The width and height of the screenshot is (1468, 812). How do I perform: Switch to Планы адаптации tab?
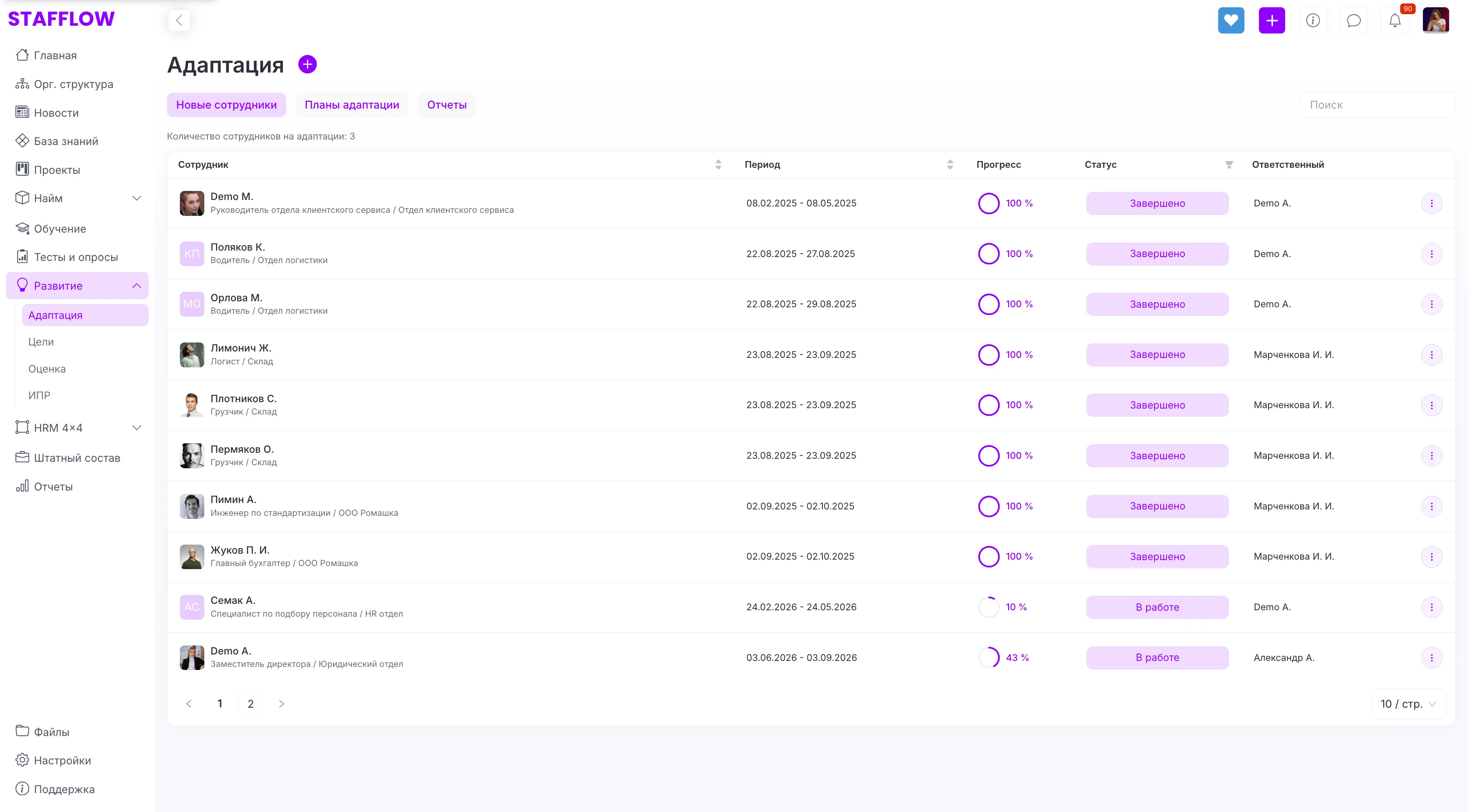tap(352, 105)
